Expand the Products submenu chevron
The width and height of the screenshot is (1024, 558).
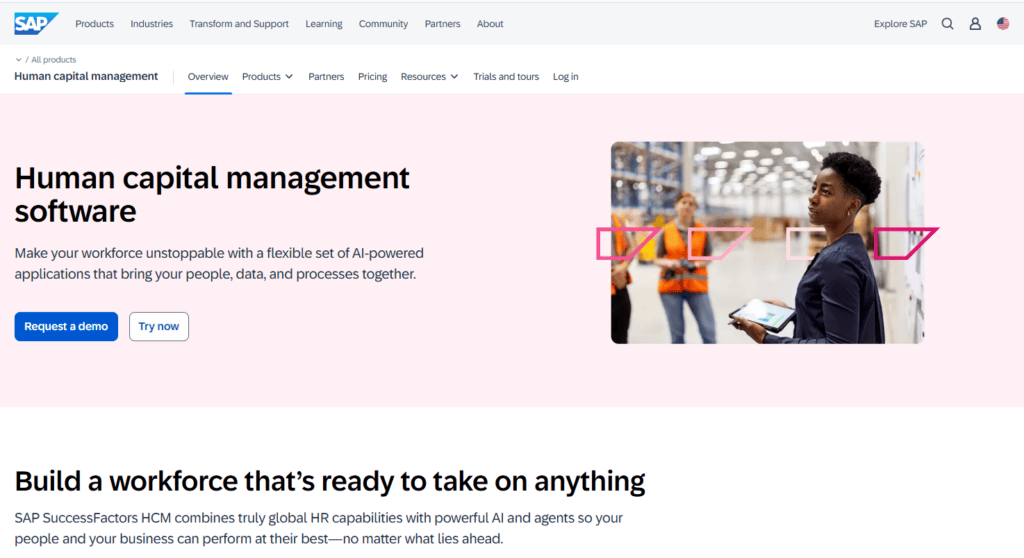click(289, 77)
